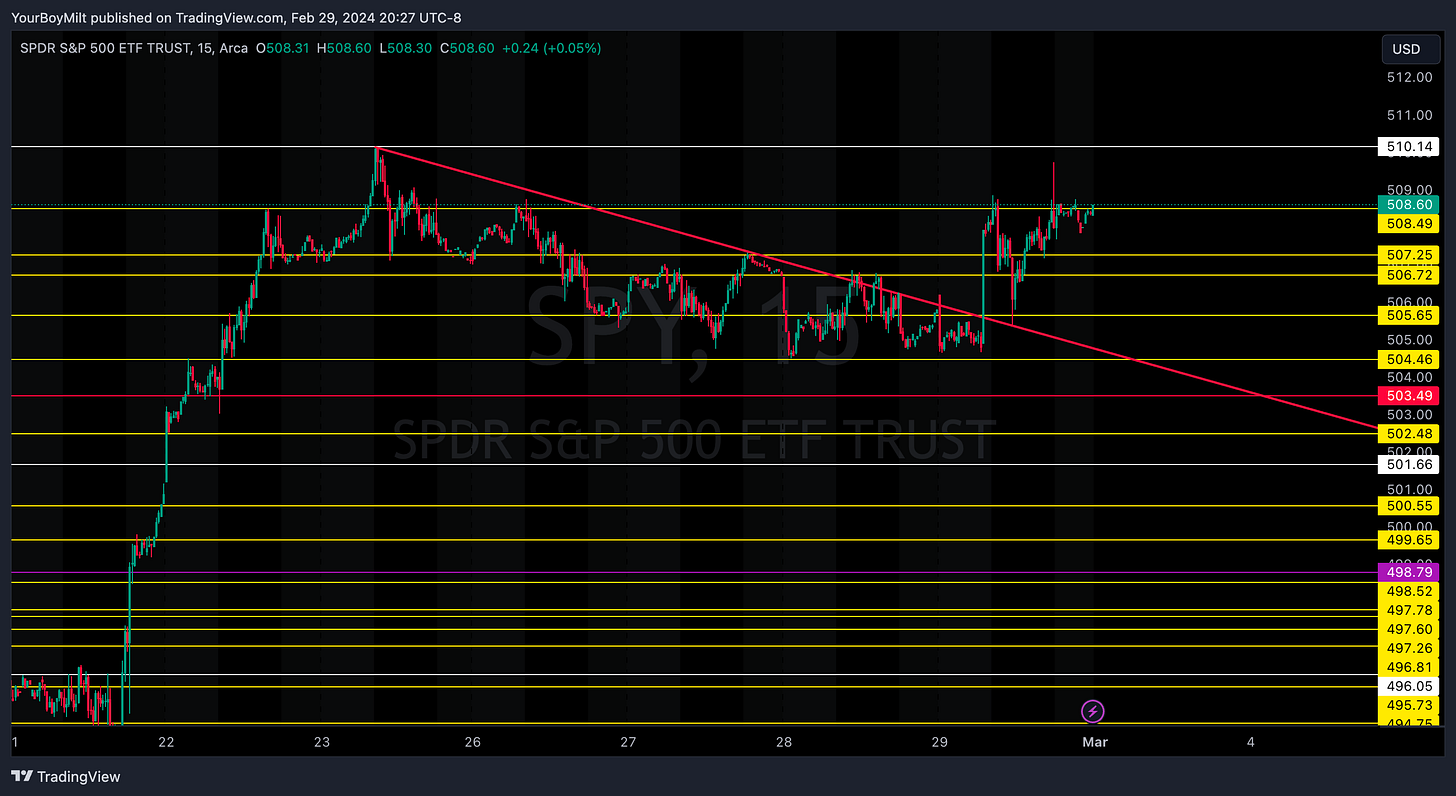Click the 512.00 price axis tick
This screenshot has width=1456, height=796.
[x=1409, y=77]
